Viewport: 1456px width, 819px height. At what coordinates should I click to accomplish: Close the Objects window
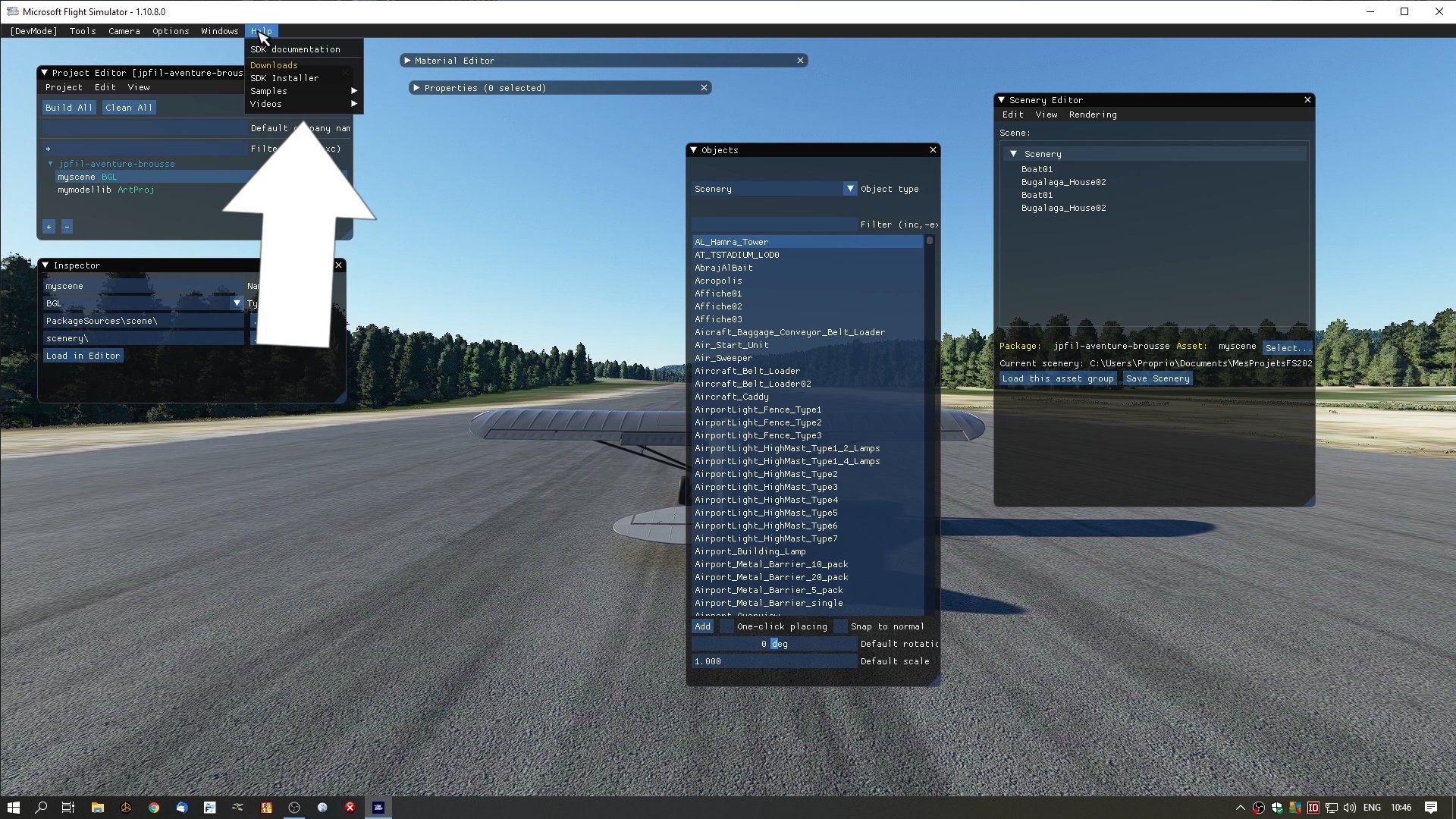tap(933, 150)
